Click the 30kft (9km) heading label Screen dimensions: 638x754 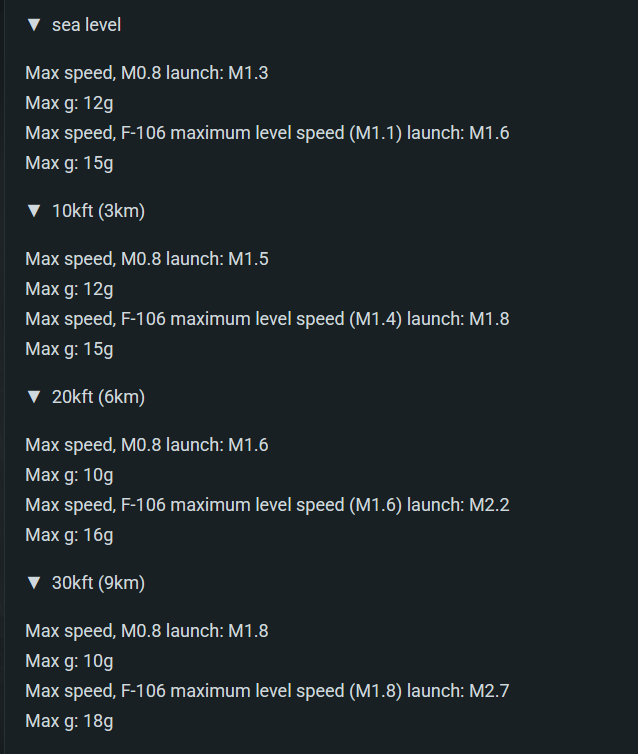point(99,583)
